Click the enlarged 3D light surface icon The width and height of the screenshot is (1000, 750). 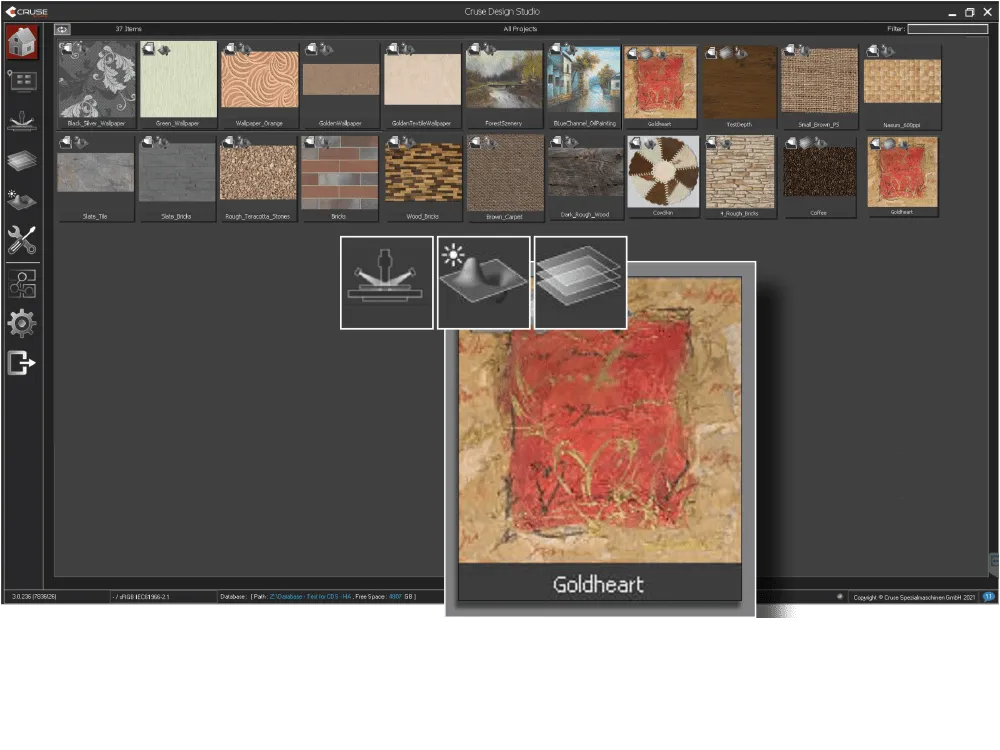[x=483, y=282]
